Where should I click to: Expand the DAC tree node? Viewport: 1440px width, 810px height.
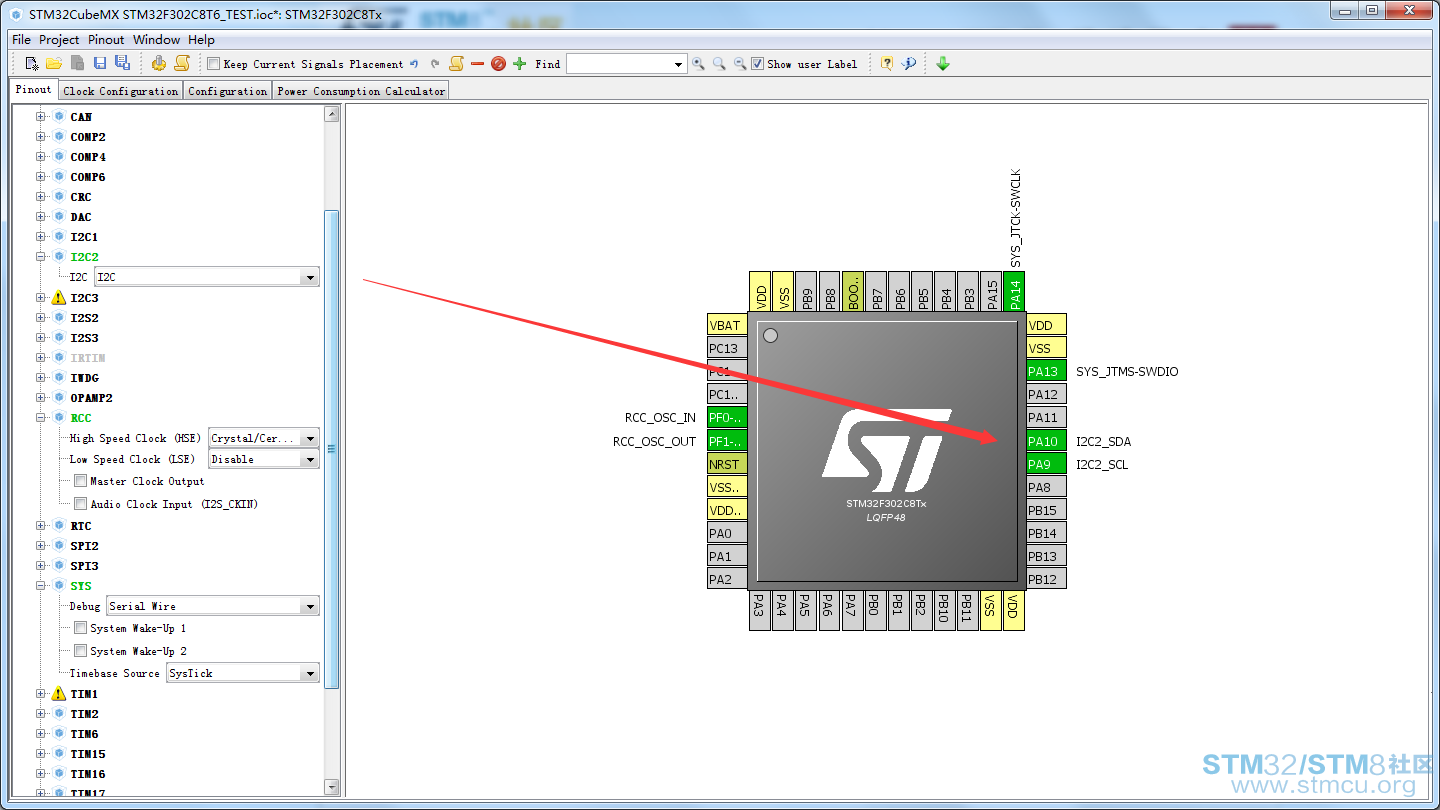click(41, 217)
